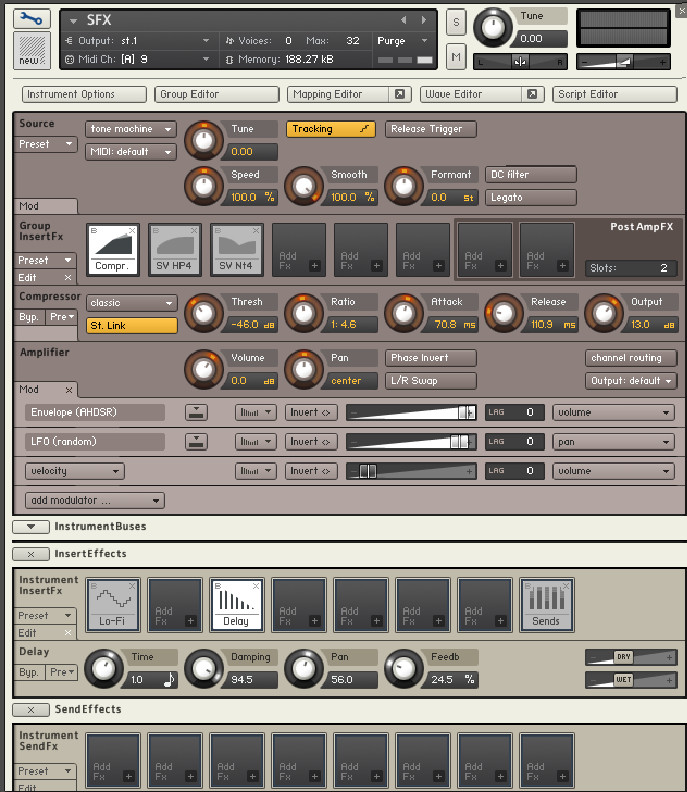Add Fx in second Instrument InsertFx slot
Image resolution: width=687 pixels, height=792 pixels.
(x=174, y=605)
